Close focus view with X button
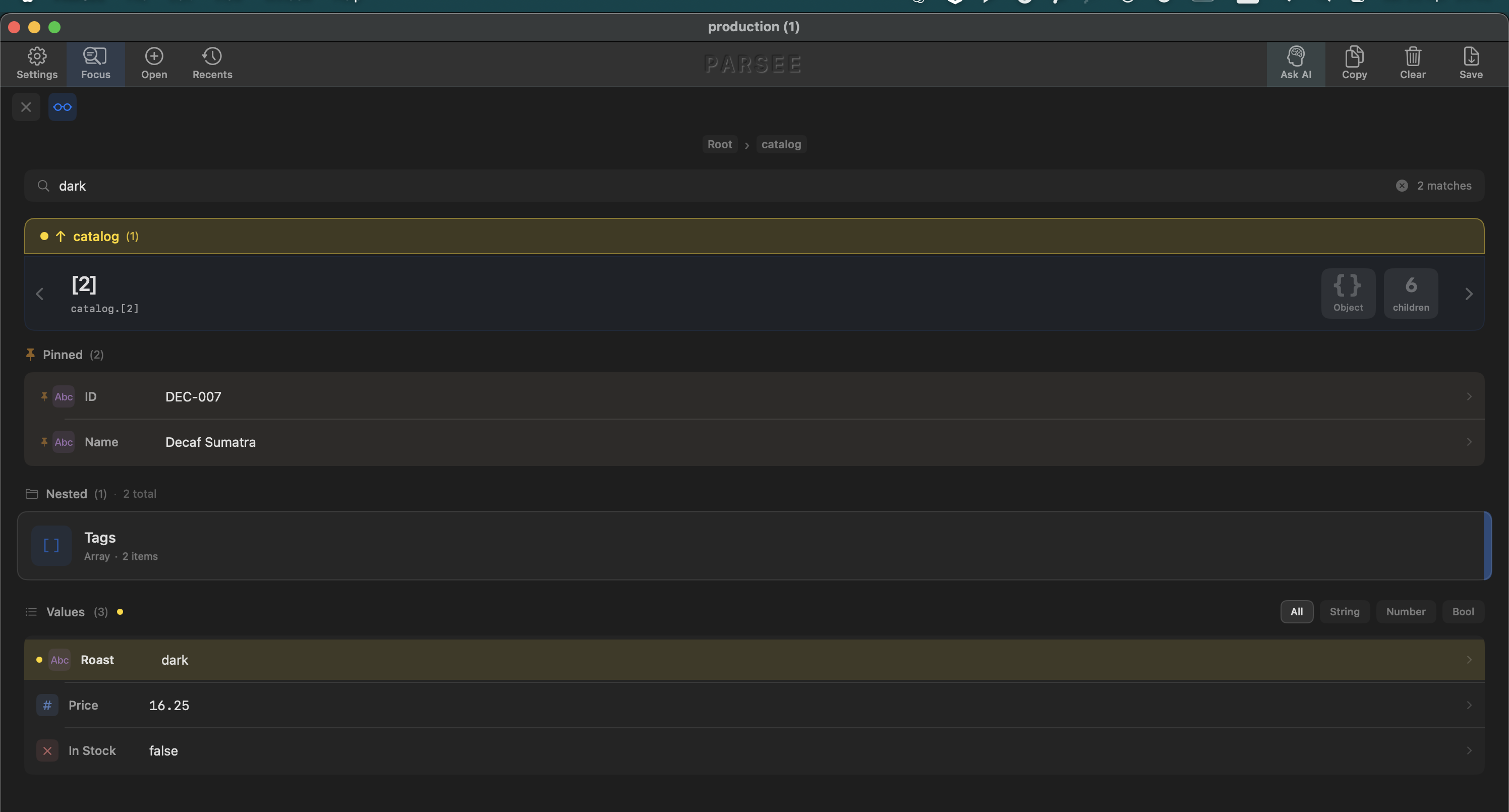1509x812 pixels. [x=26, y=106]
